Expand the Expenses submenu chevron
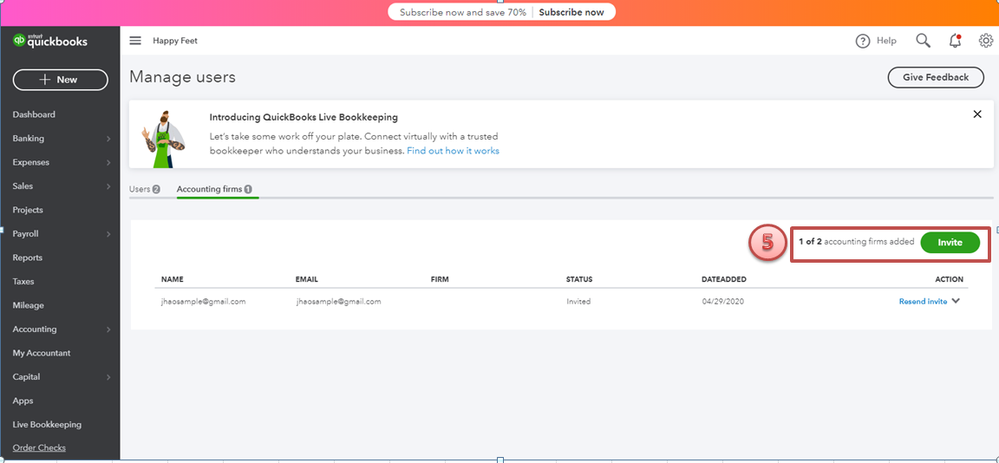 108,162
